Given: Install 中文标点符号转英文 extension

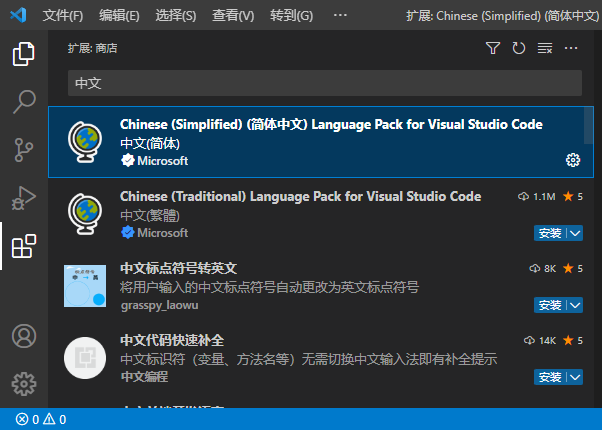Looking at the screenshot, I should point(550,305).
